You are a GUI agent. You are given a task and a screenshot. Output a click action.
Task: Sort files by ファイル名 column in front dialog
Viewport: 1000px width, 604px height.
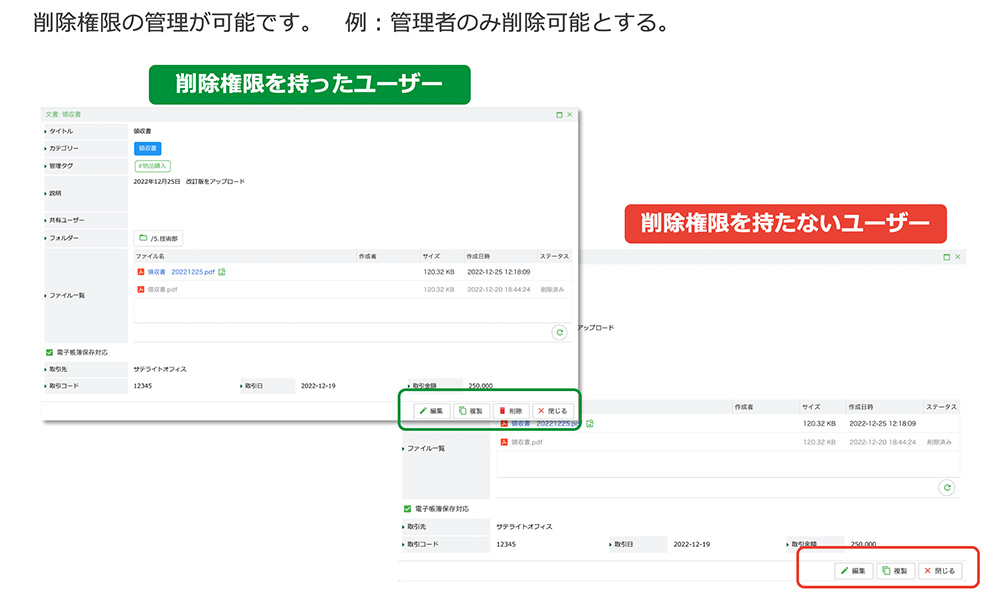(151, 257)
